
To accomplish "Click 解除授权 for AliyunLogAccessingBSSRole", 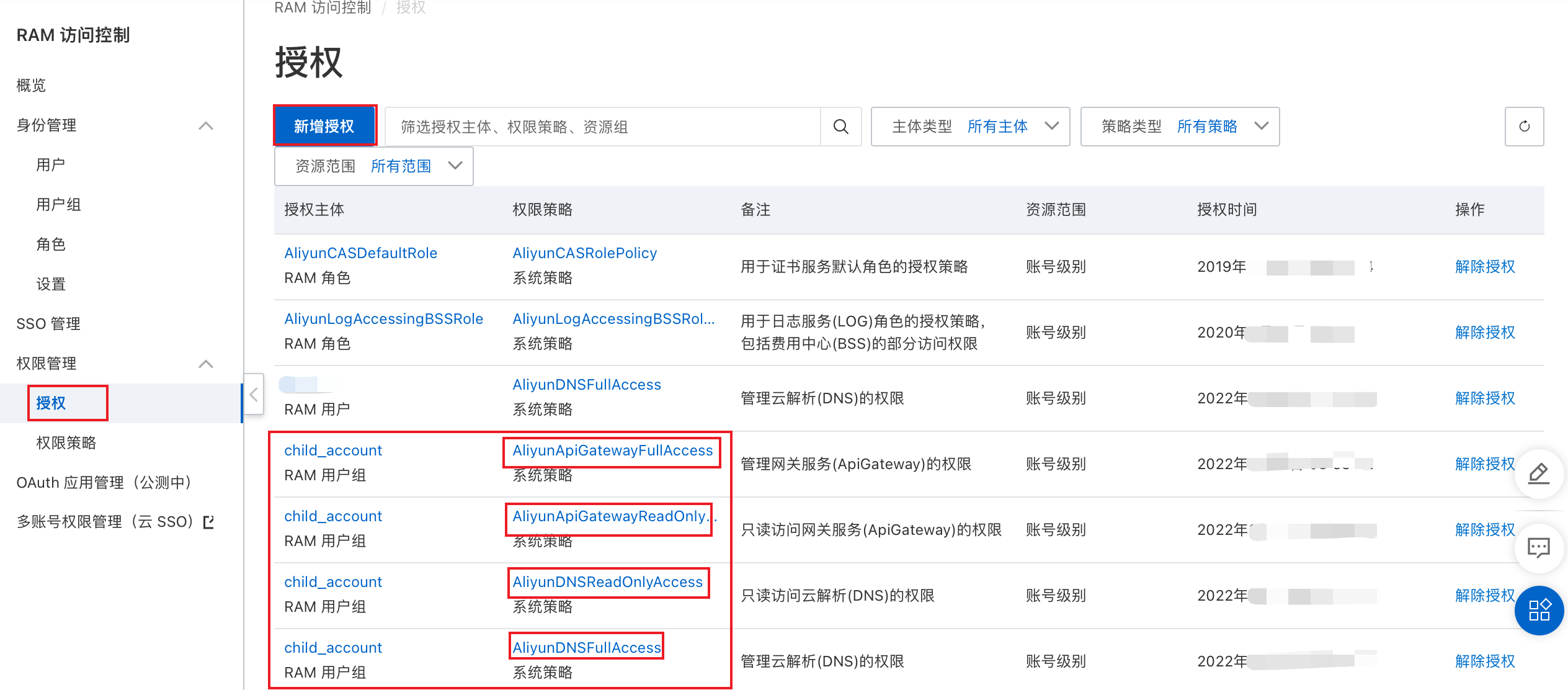I will [1485, 333].
